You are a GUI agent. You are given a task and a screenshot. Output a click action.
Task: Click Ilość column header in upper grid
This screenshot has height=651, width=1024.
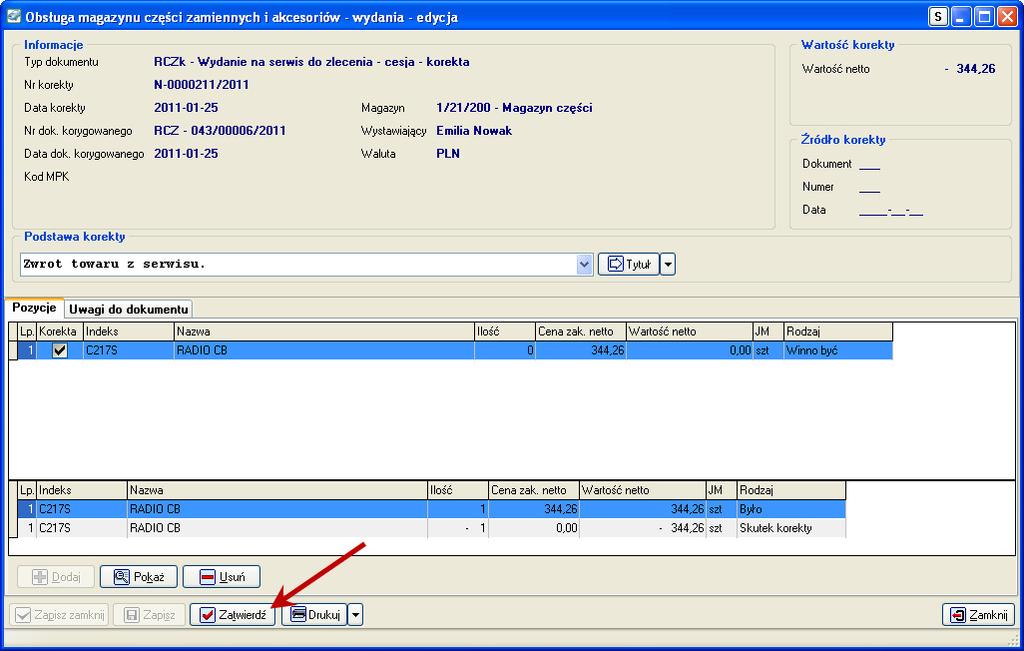pyautogui.click(x=505, y=332)
